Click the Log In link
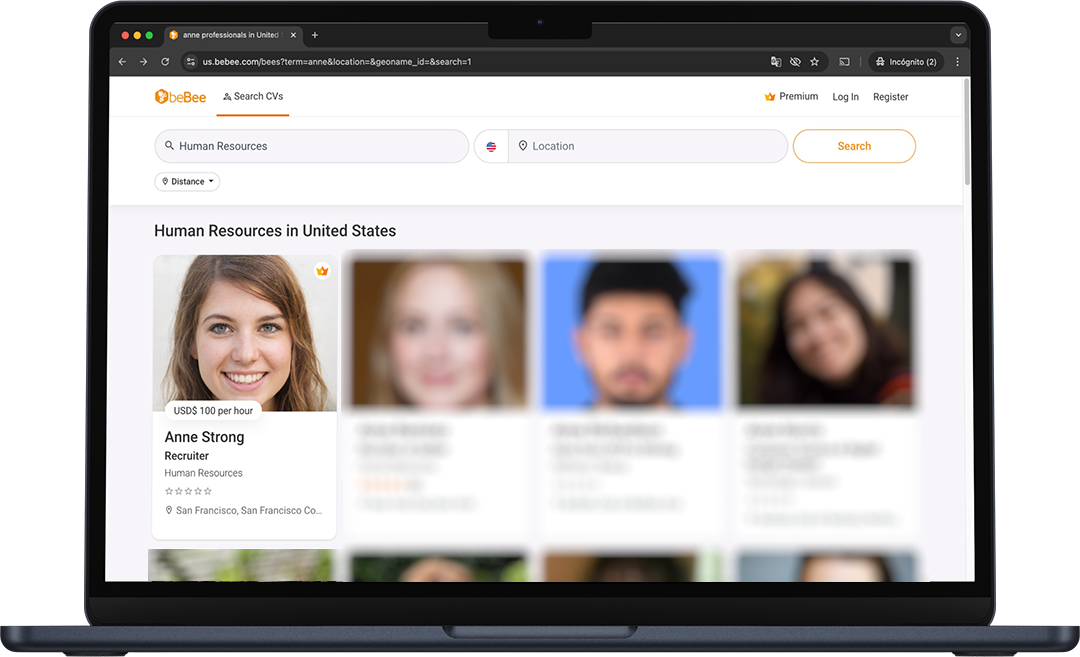 [845, 97]
